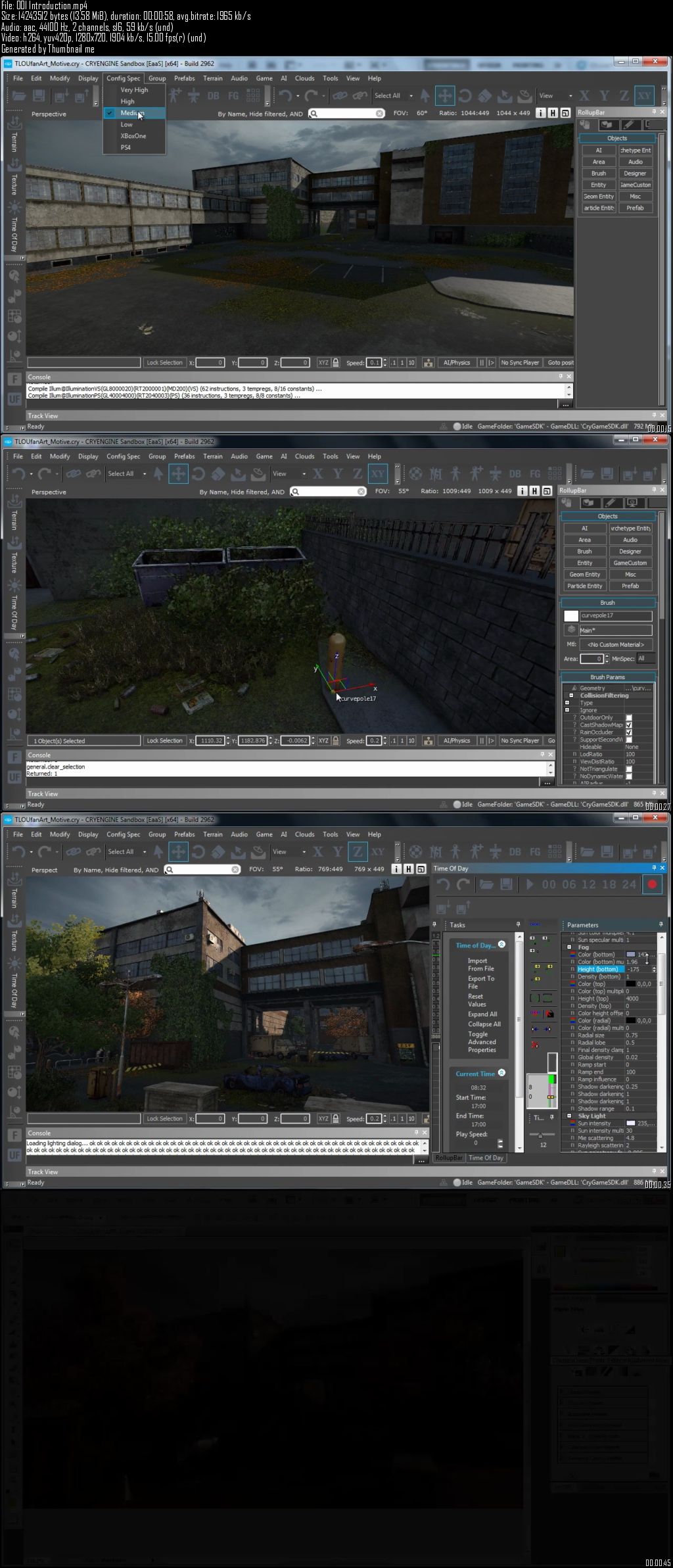Toggle SupportSecondVis checkbox in Brush Params
The width and height of the screenshot is (673, 1568).
(x=629, y=740)
